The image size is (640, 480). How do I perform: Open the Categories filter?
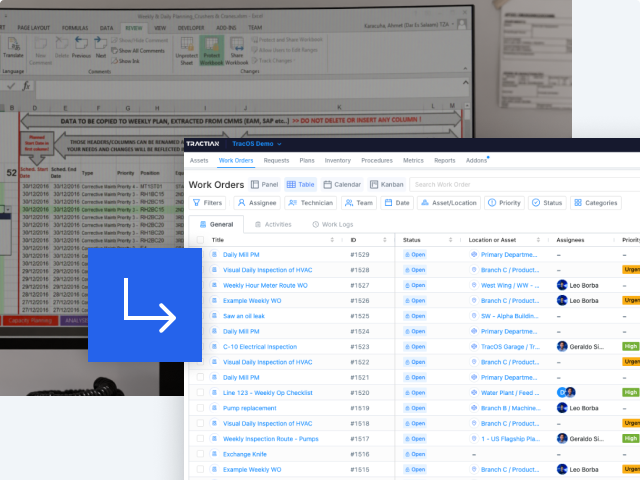[596, 203]
